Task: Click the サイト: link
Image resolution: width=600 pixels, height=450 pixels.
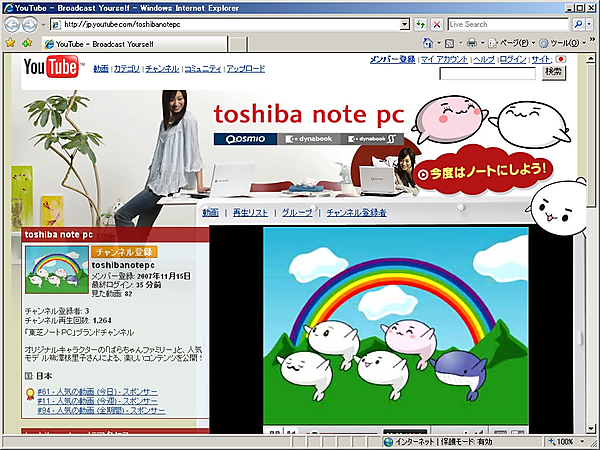Action: pyautogui.click(x=541, y=59)
